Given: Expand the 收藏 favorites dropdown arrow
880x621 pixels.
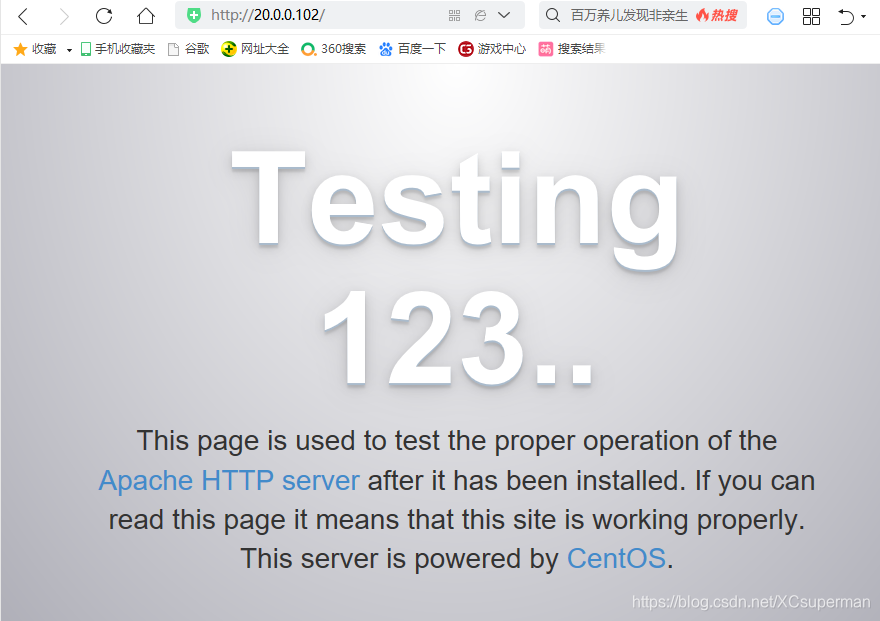Looking at the screenshot, I should click(69, 50).
